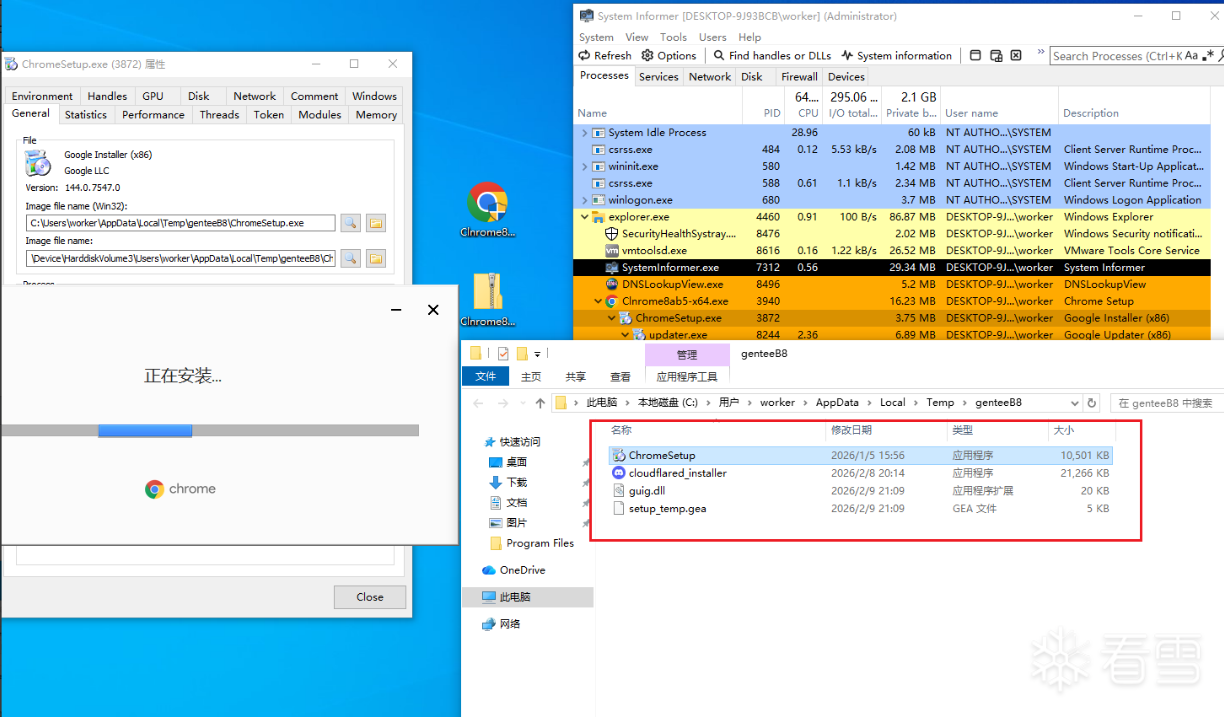
Task: Open Users menu in System Informer
Action: (x=713, y=37)
